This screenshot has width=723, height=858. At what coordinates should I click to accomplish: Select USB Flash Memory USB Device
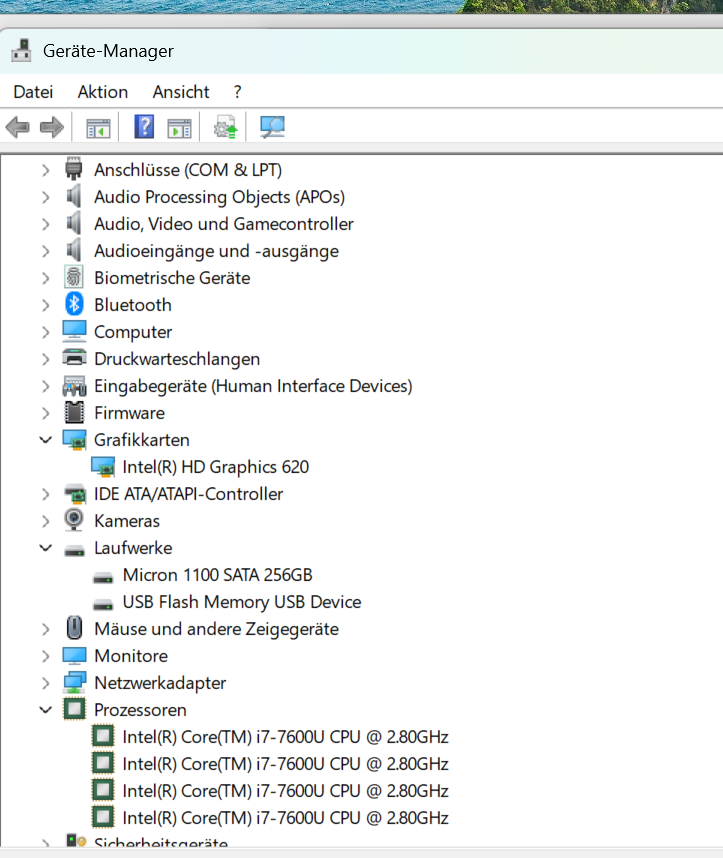242,602
